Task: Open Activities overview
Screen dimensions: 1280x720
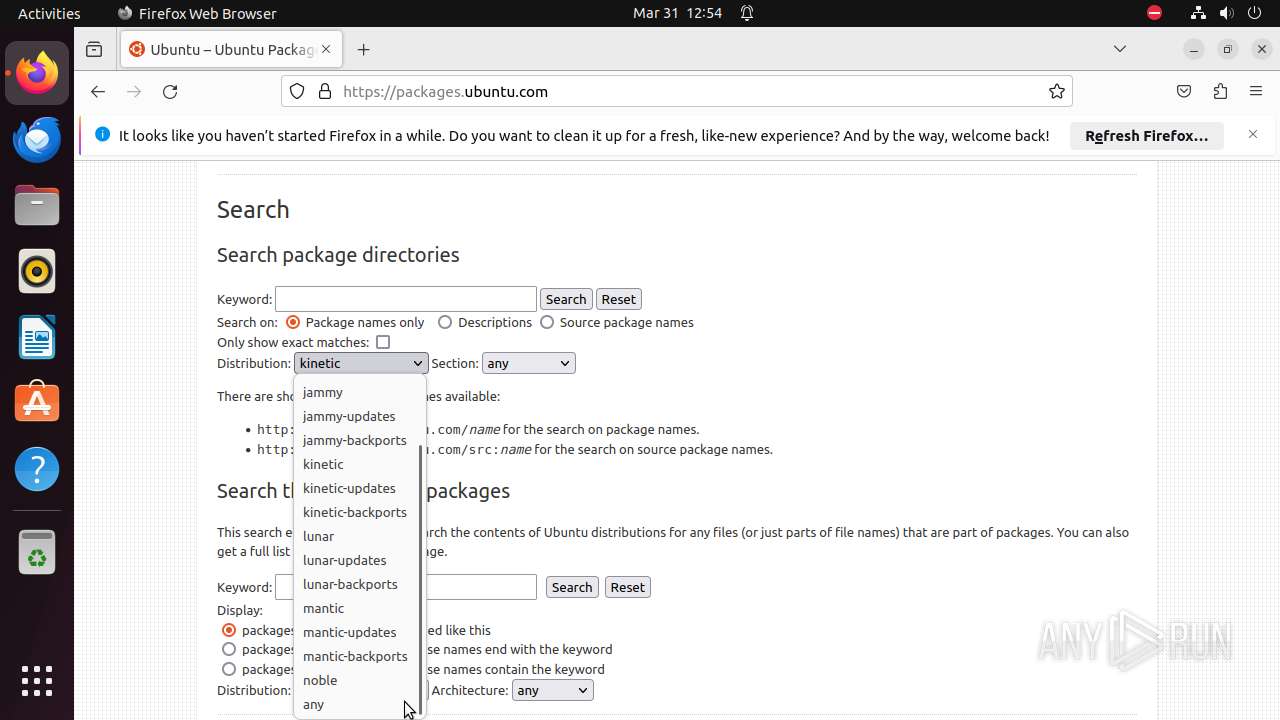Action: click(x=49, y=13)
